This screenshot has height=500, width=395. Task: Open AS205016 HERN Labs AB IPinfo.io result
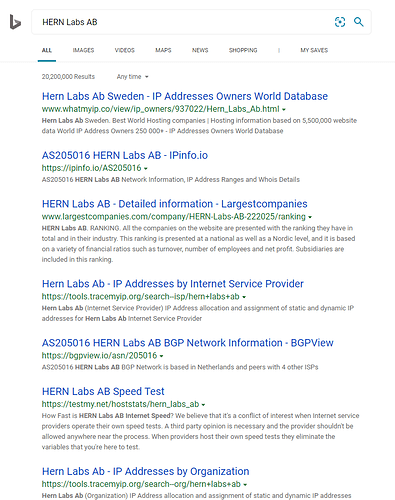pyautogui.click(x=125, y=155)
